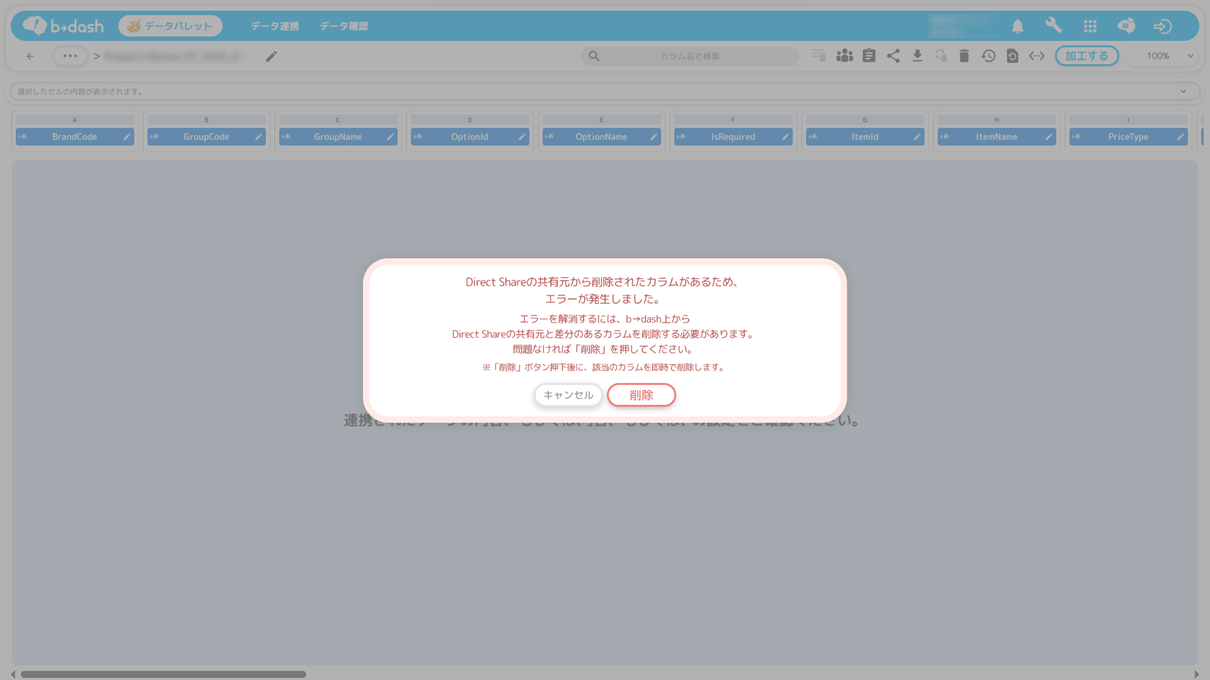Click the column list settings icon
Viewport: 1210px width, 680px height.
coord(819,56)
